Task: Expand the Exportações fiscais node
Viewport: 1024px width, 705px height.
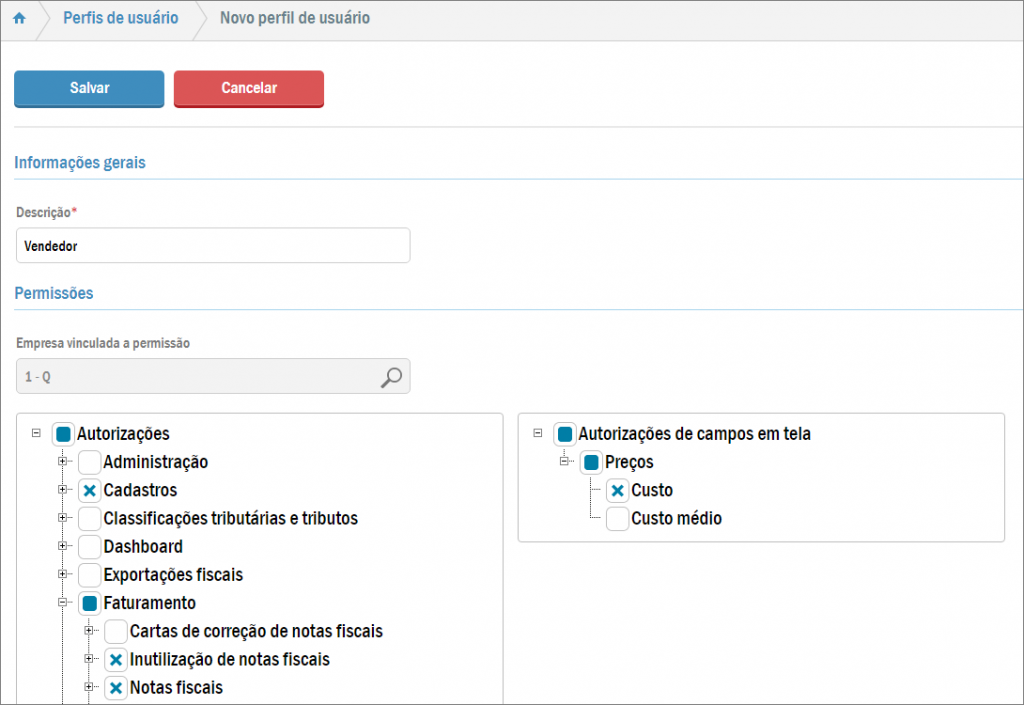Action: (x=62, y=575)
